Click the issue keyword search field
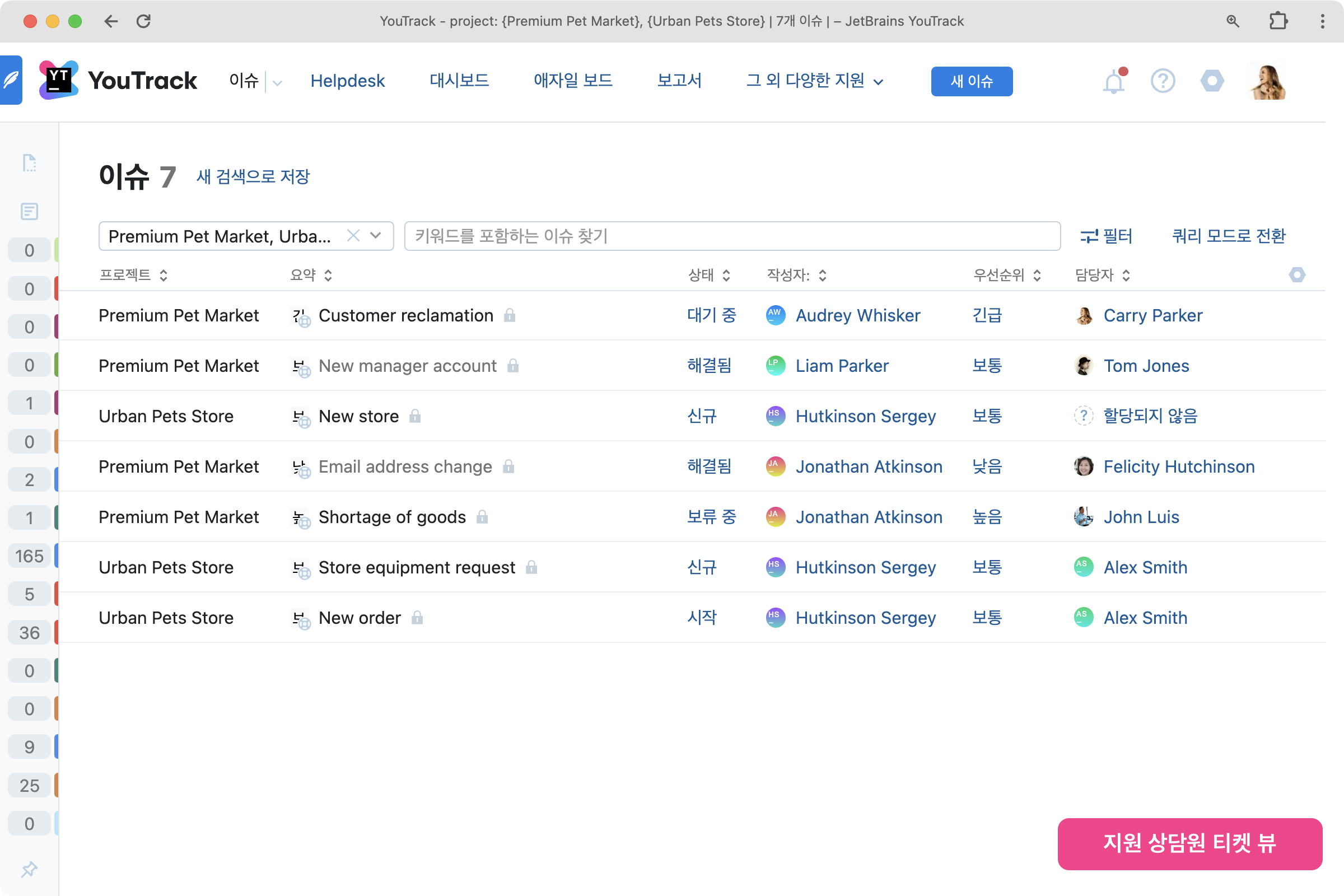1344x896 pixels. [731, 236]
